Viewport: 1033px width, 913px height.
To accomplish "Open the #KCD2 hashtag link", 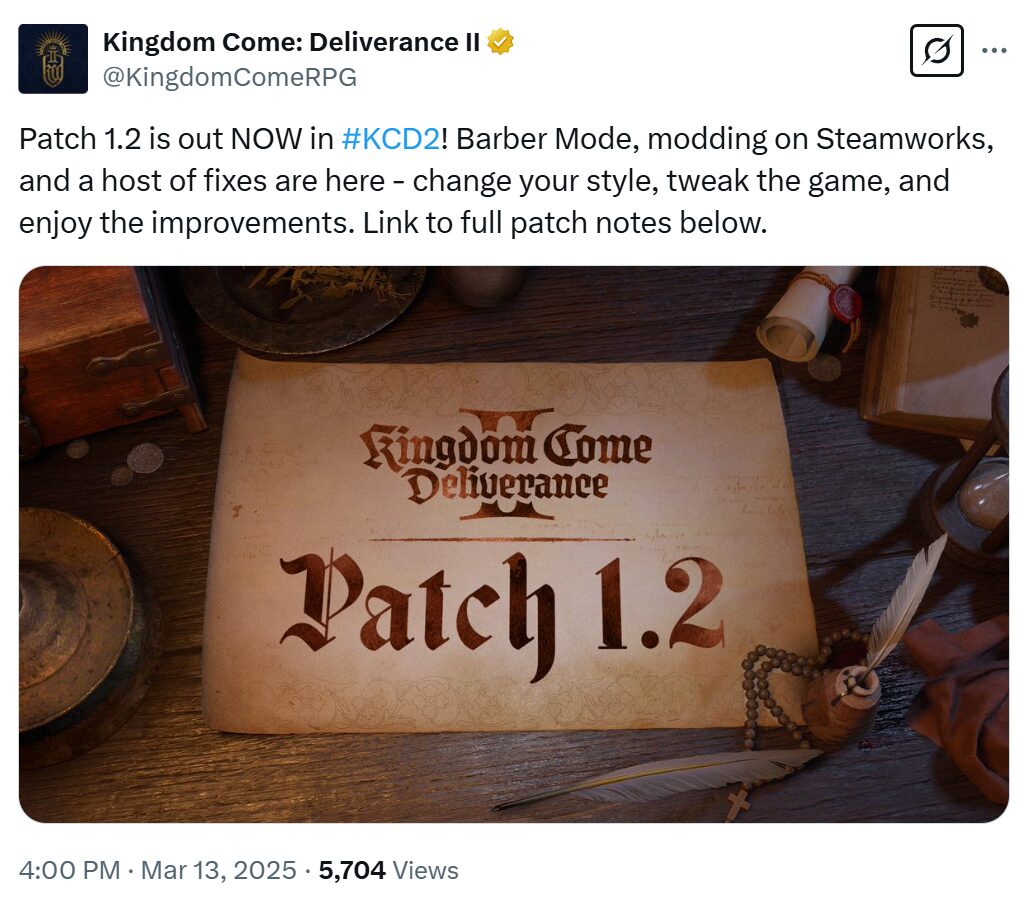I will click(x=391, y=139).
